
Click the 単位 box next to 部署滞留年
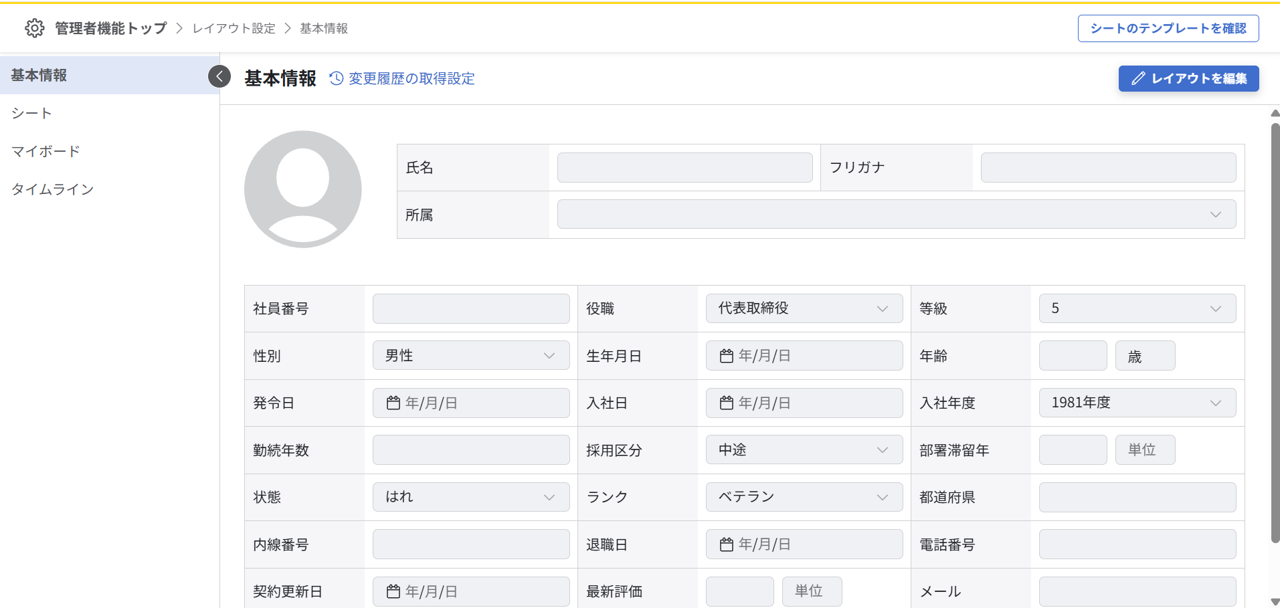pos(1145,450)
